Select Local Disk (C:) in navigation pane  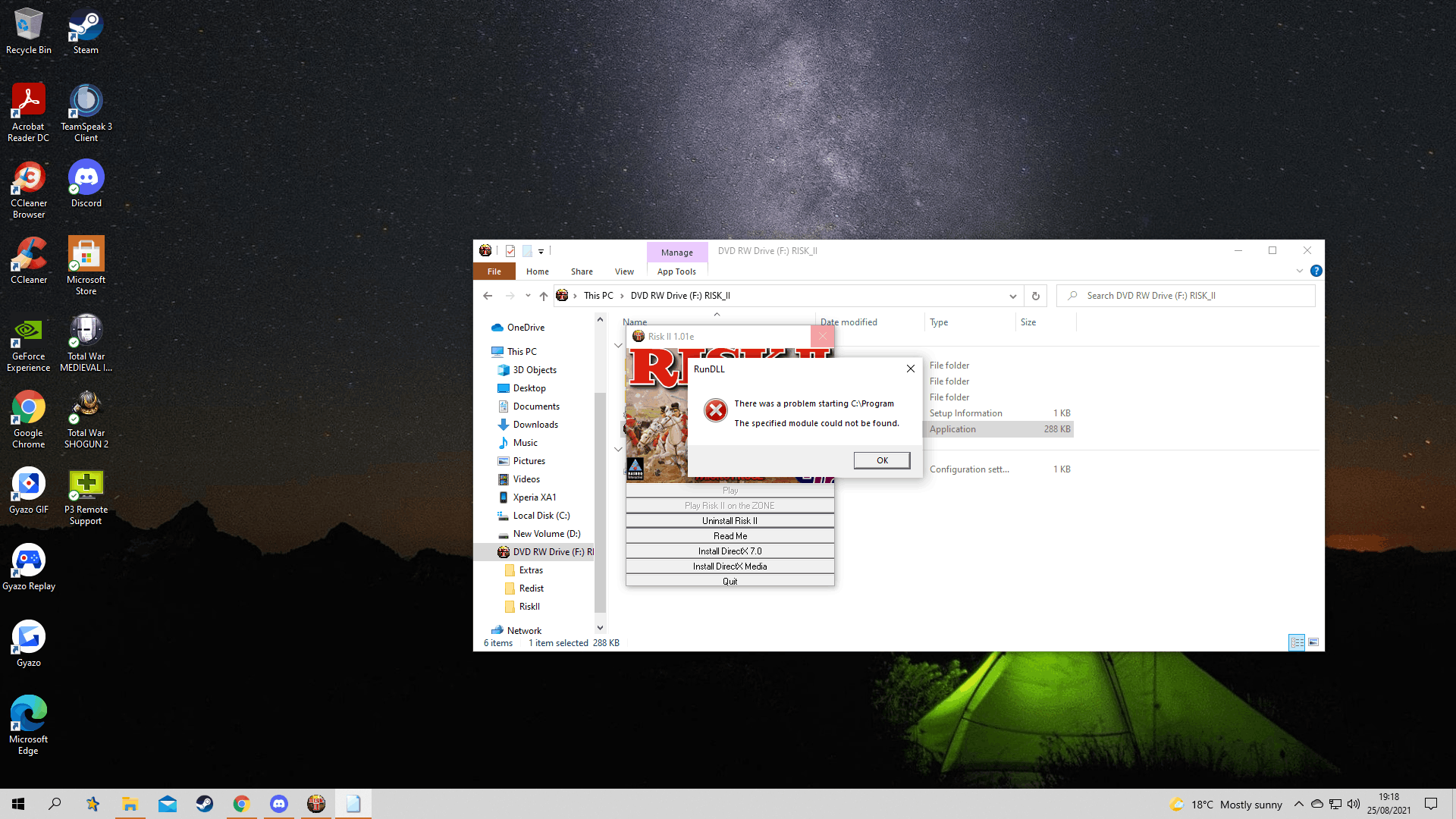541,516
